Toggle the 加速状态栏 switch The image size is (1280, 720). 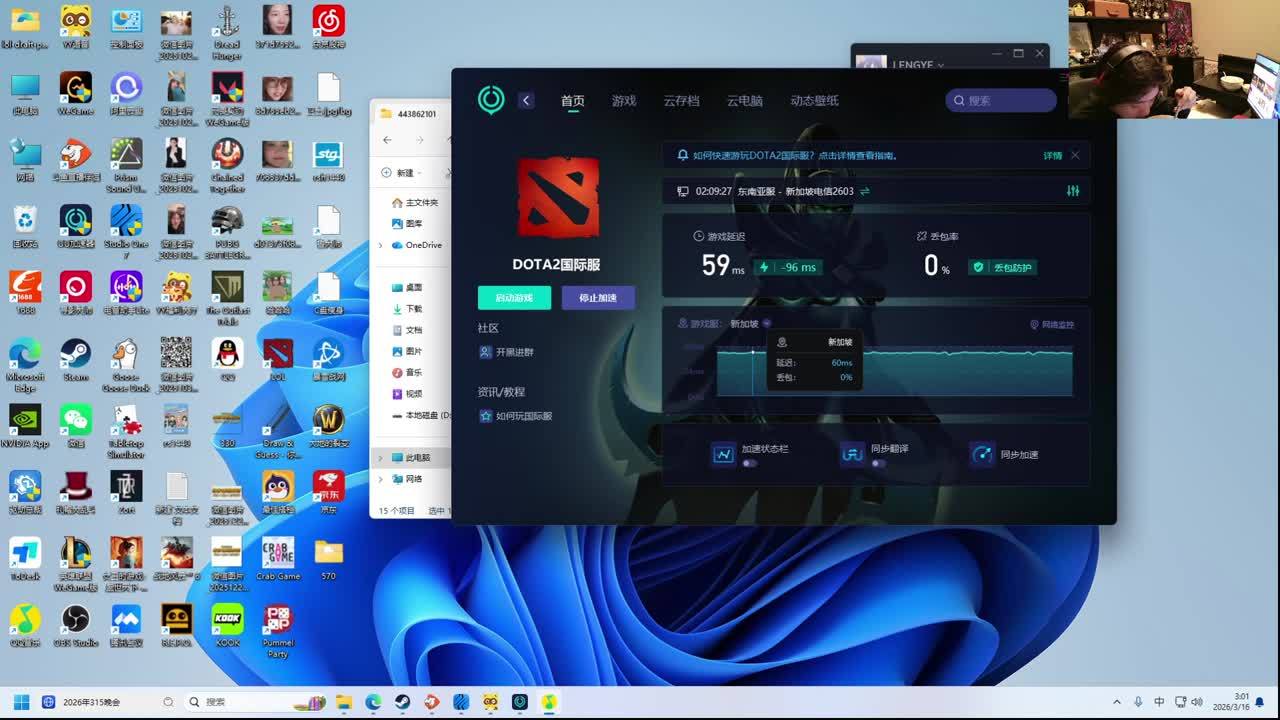[749, 464]
